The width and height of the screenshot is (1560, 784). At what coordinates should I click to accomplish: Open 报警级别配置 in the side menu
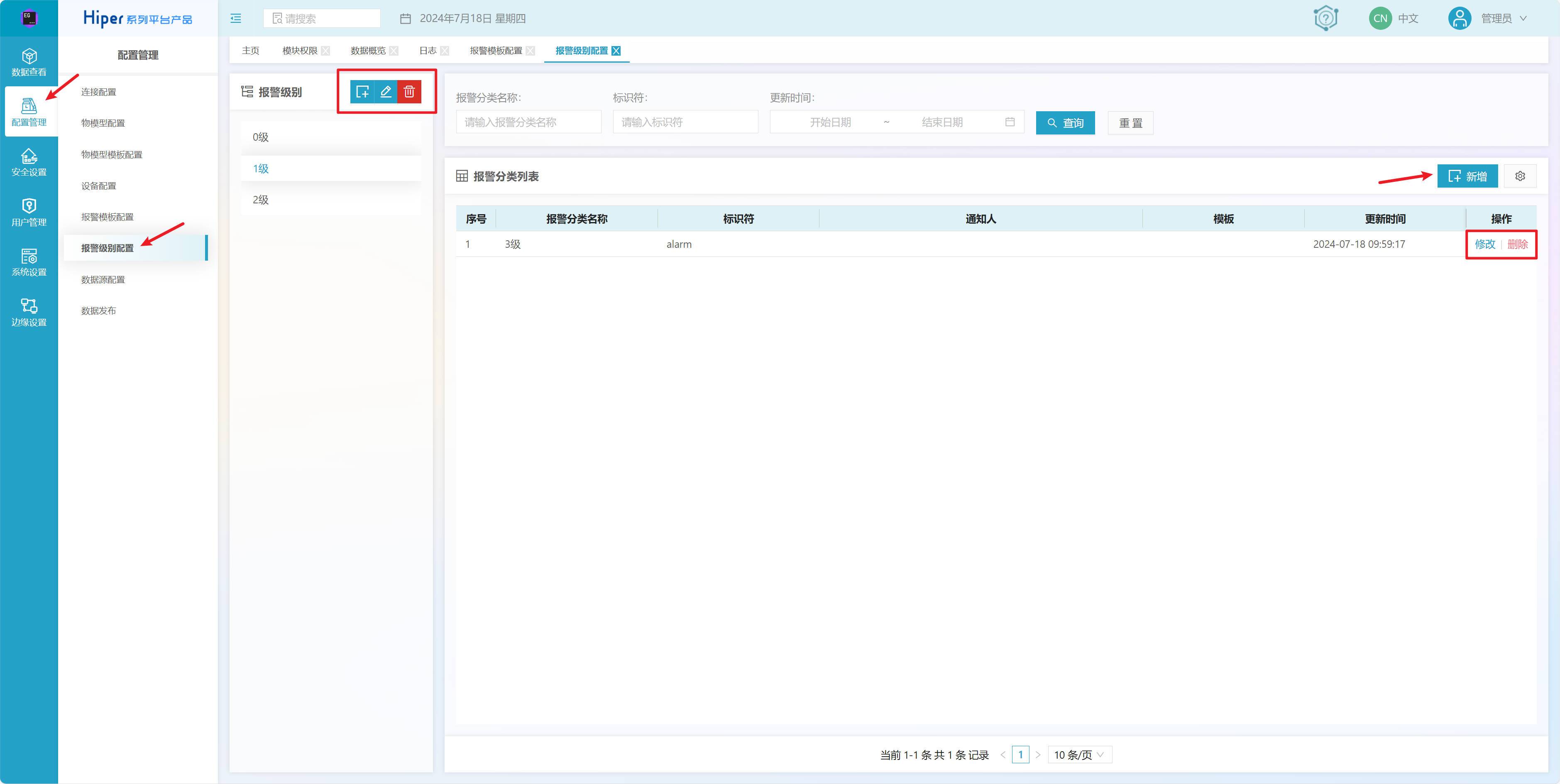136,248
